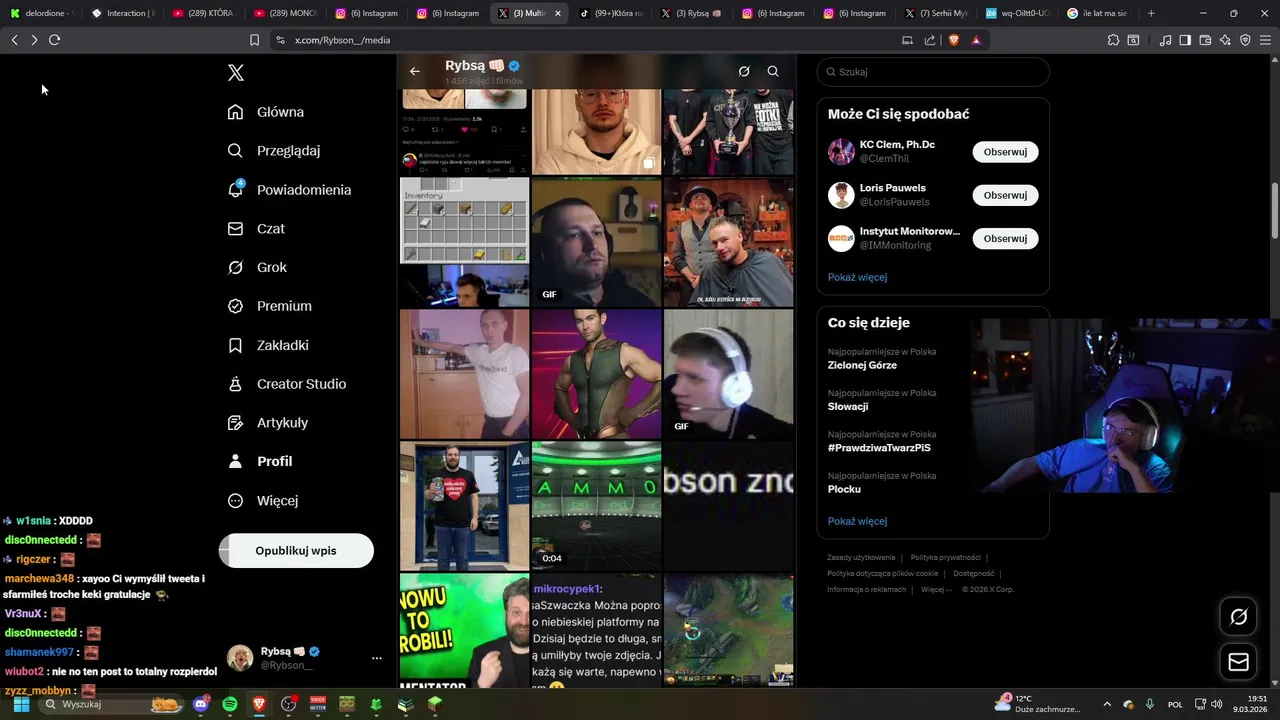Click Opublikuj wpis post button
Screen dimensions: 1280x720
click(296, 551)
